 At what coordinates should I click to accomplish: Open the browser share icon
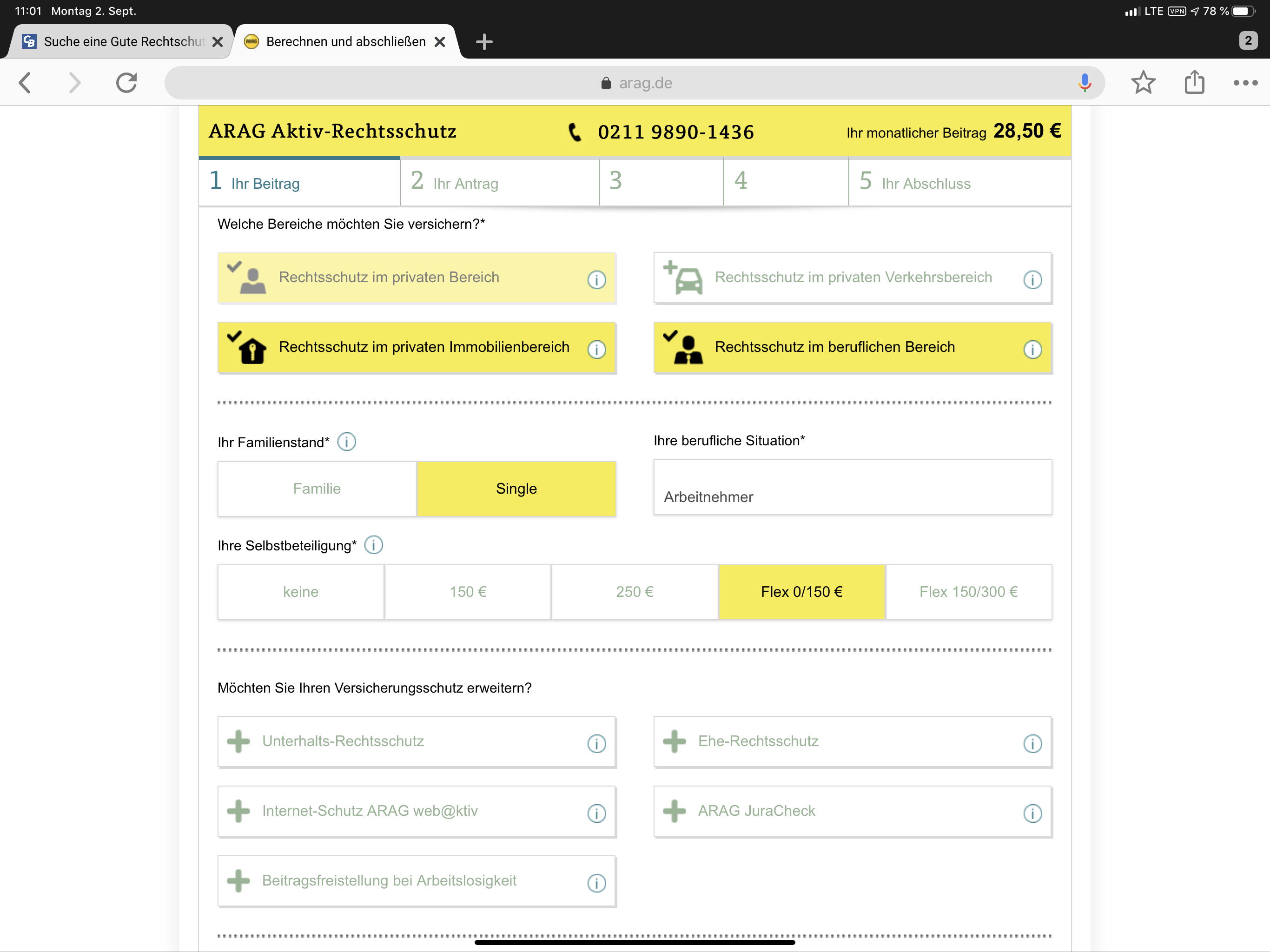click(1194, 83)
